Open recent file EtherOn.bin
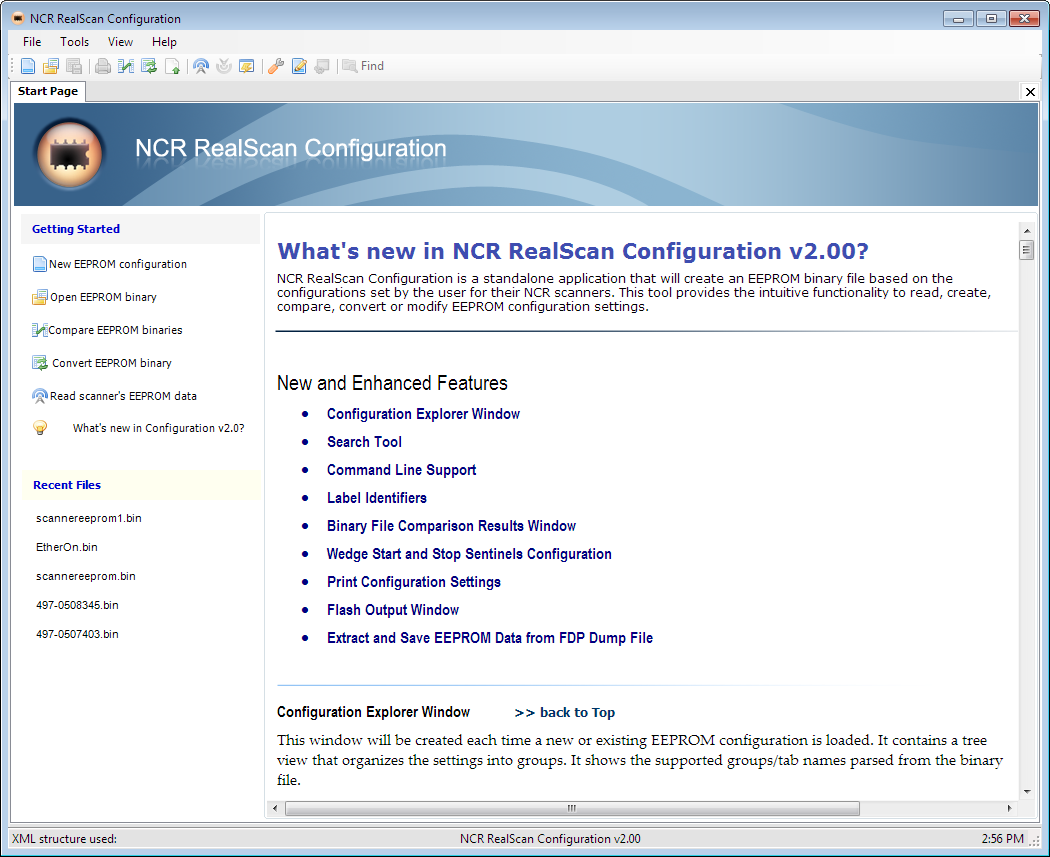The width and height of the screenshot is (1050, 857). click(x=66, y=547)
